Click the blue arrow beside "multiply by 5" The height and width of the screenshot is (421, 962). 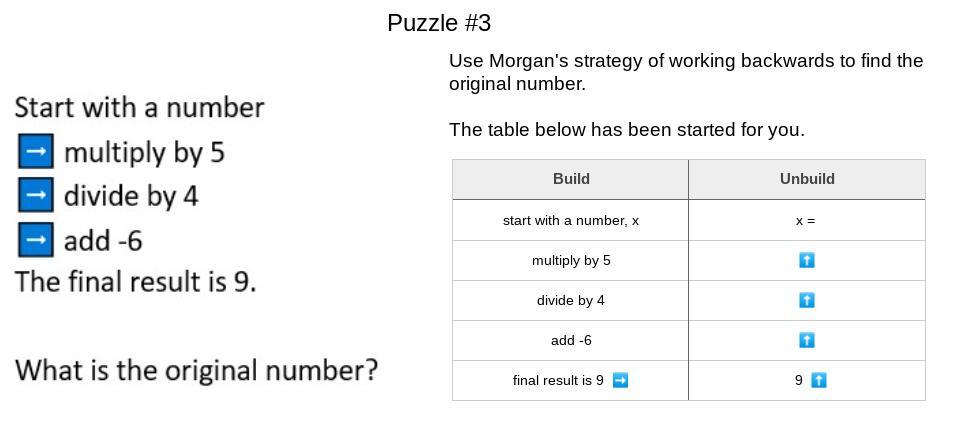coord(36,151)
